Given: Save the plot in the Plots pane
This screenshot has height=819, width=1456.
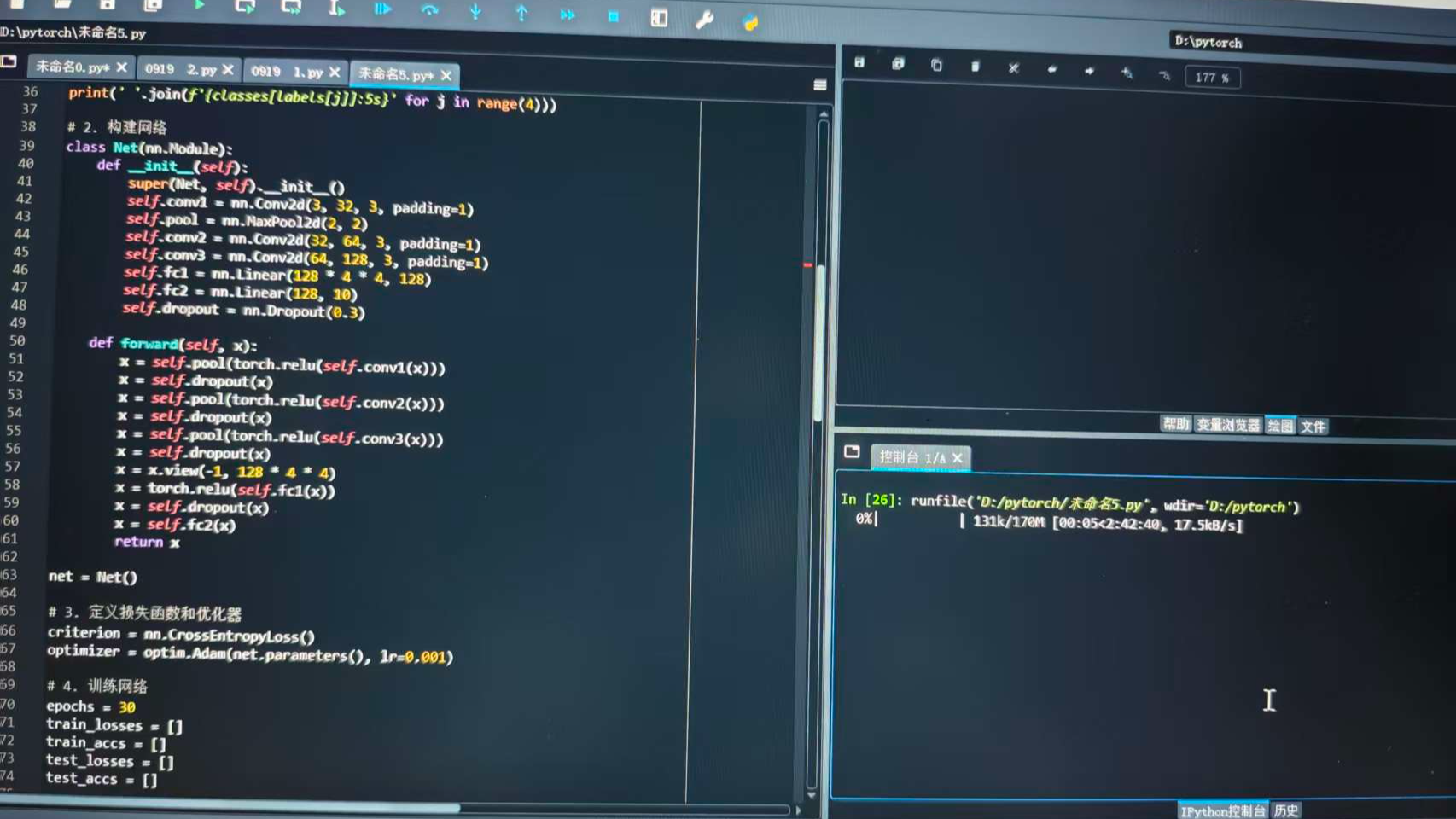Looking at the screenshot, I should 859,62.
